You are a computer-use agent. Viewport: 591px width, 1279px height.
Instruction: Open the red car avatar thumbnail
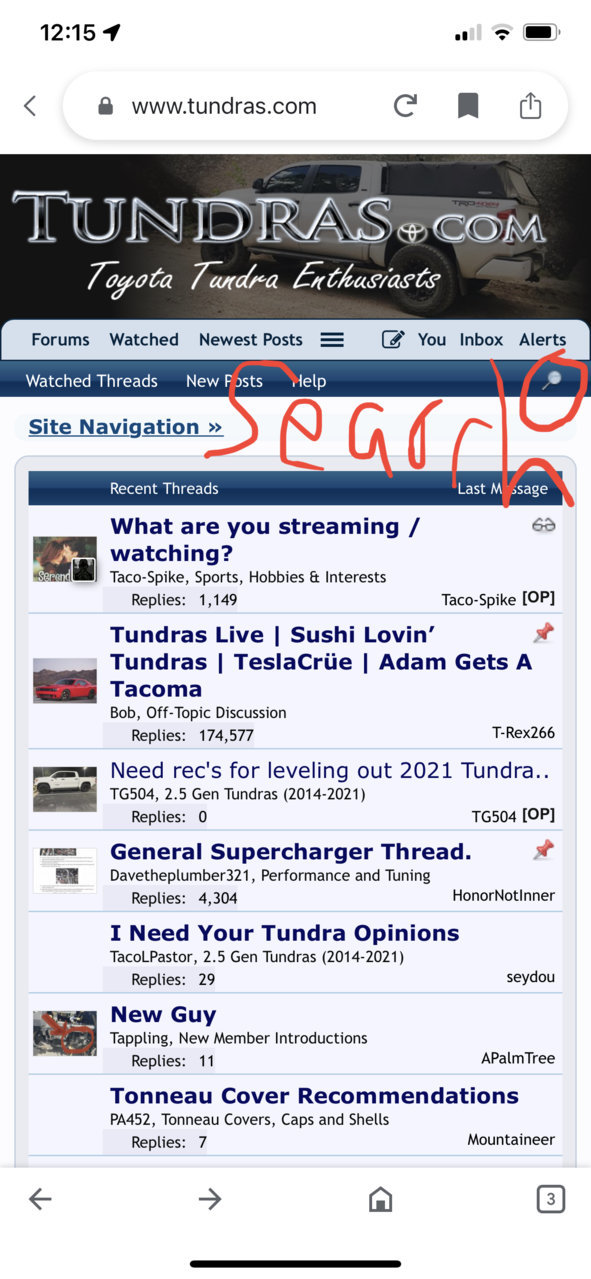[65, 681]
